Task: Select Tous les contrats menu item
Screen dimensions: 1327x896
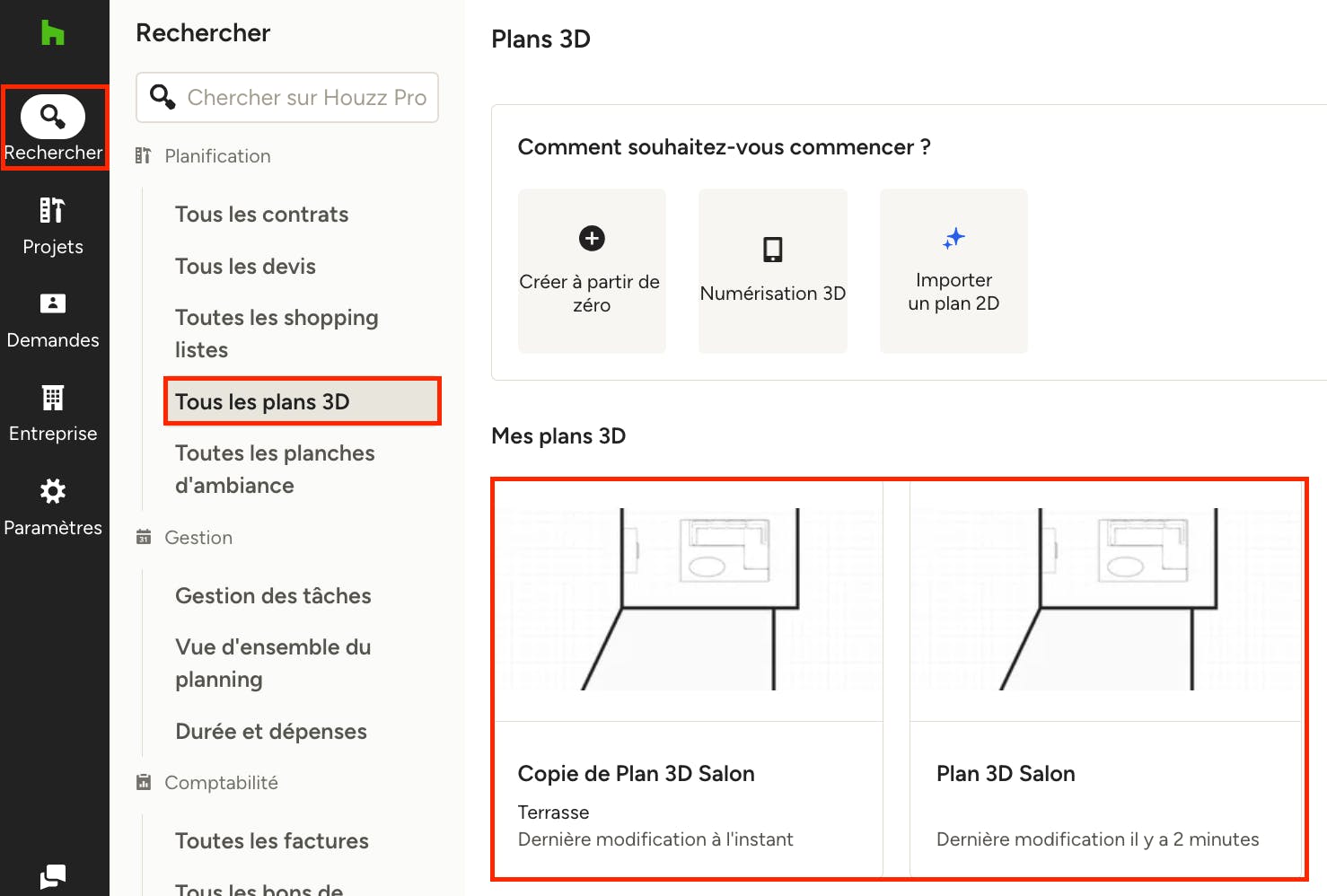Action: click(x=262, y=215)
